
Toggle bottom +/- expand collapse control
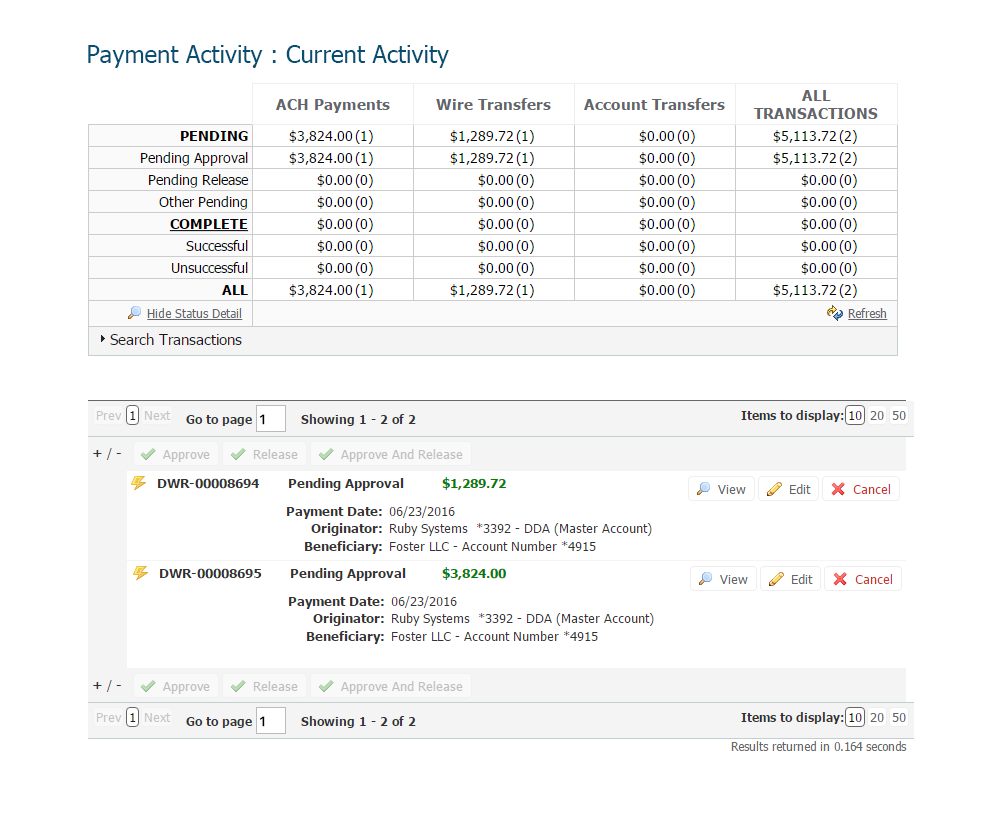point(107,685)
